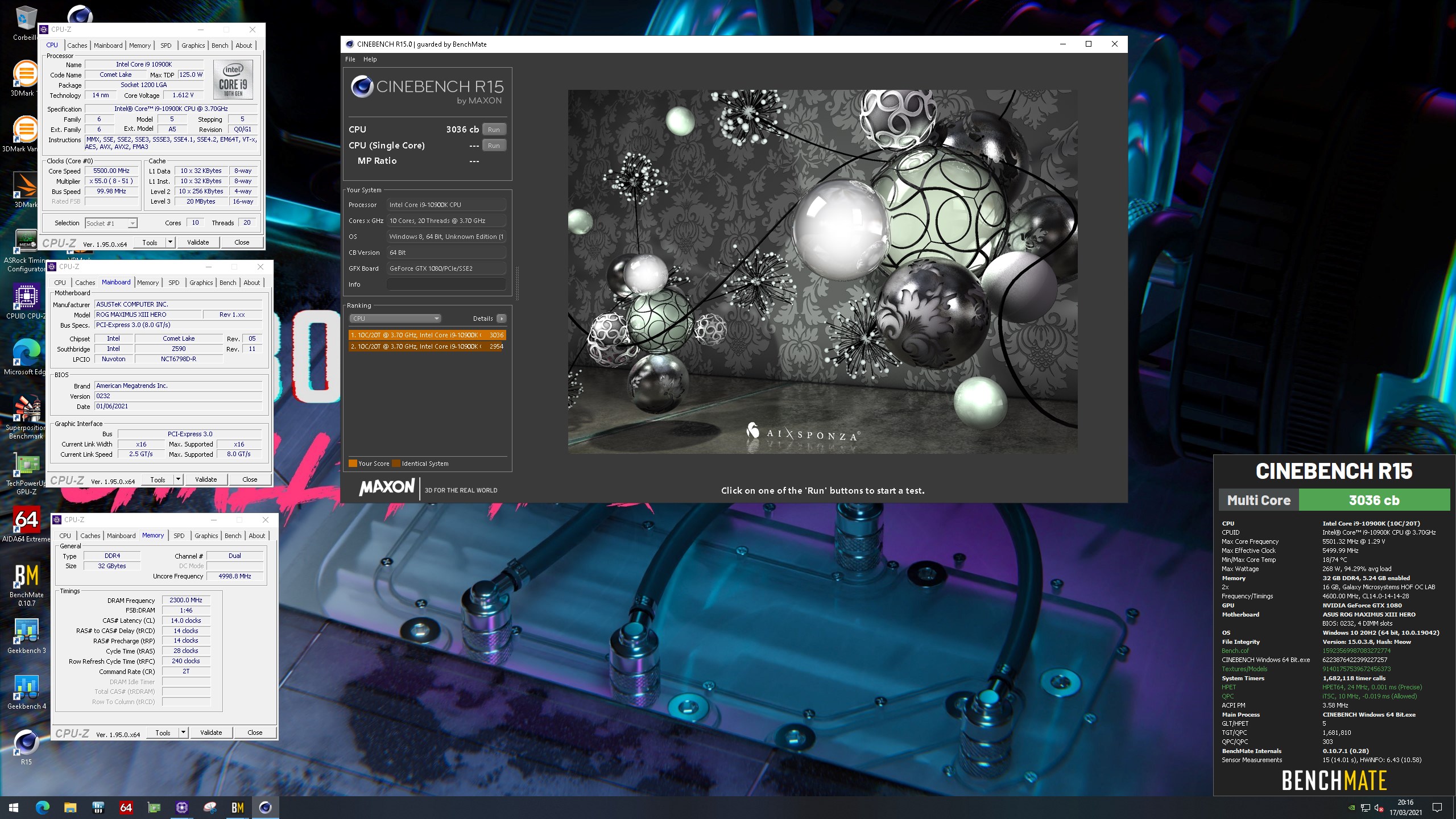Click the green 3036 cb score in BenchMate
Screen dimensions: 1456x819
coord(1374,500)
